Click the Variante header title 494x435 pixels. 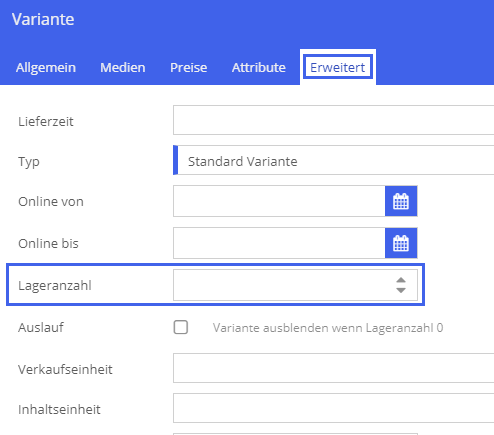(x=43, y=19)
